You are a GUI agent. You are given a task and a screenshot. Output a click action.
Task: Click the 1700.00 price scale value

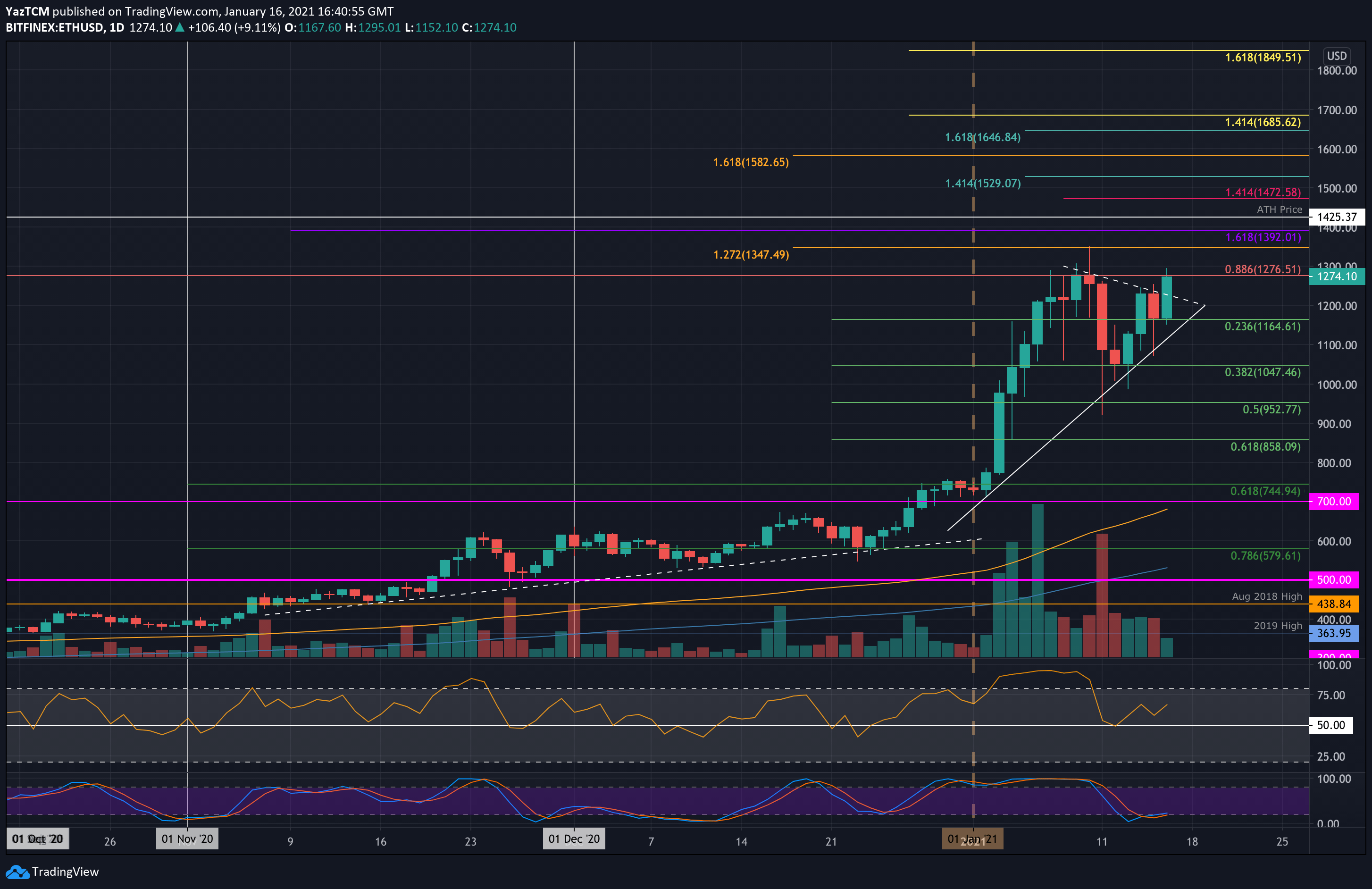pos(1337,109)
